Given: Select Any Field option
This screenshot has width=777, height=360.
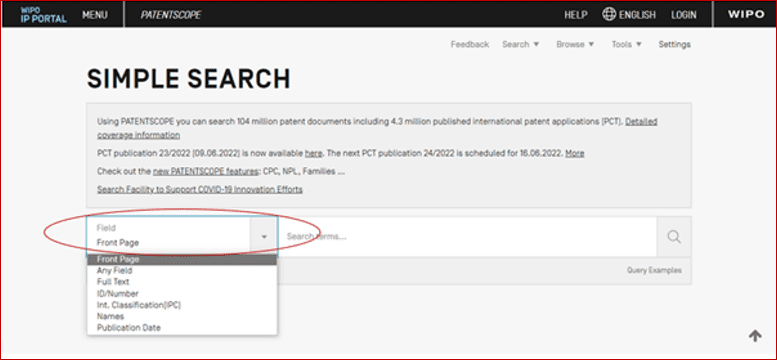Looking at the screenshot, I should (182, 271).
